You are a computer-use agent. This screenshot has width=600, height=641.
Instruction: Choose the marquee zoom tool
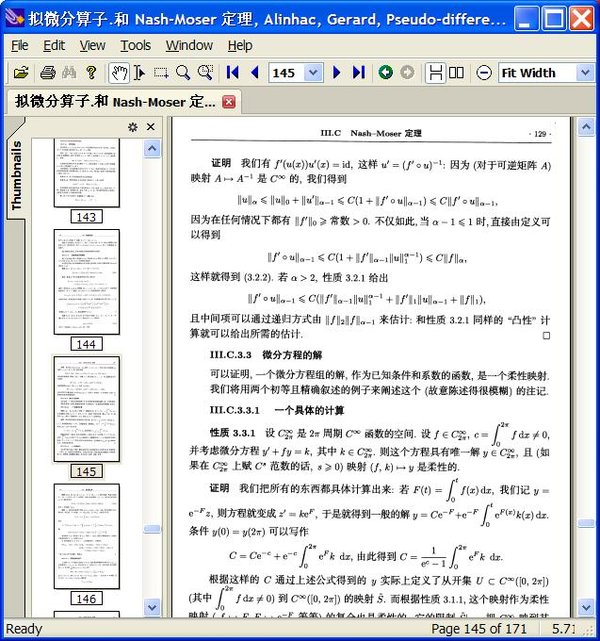tap(205, 73)
